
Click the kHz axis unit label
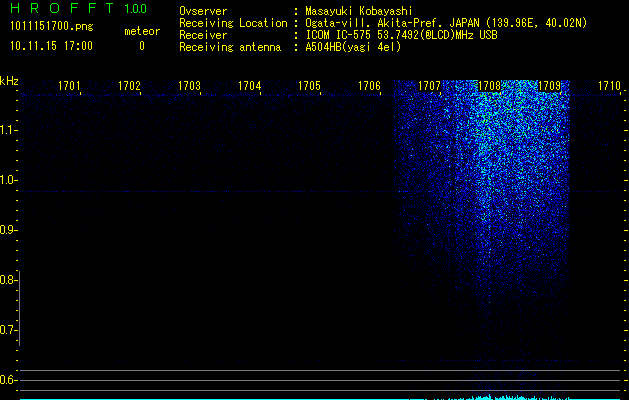tap(9, 81)
